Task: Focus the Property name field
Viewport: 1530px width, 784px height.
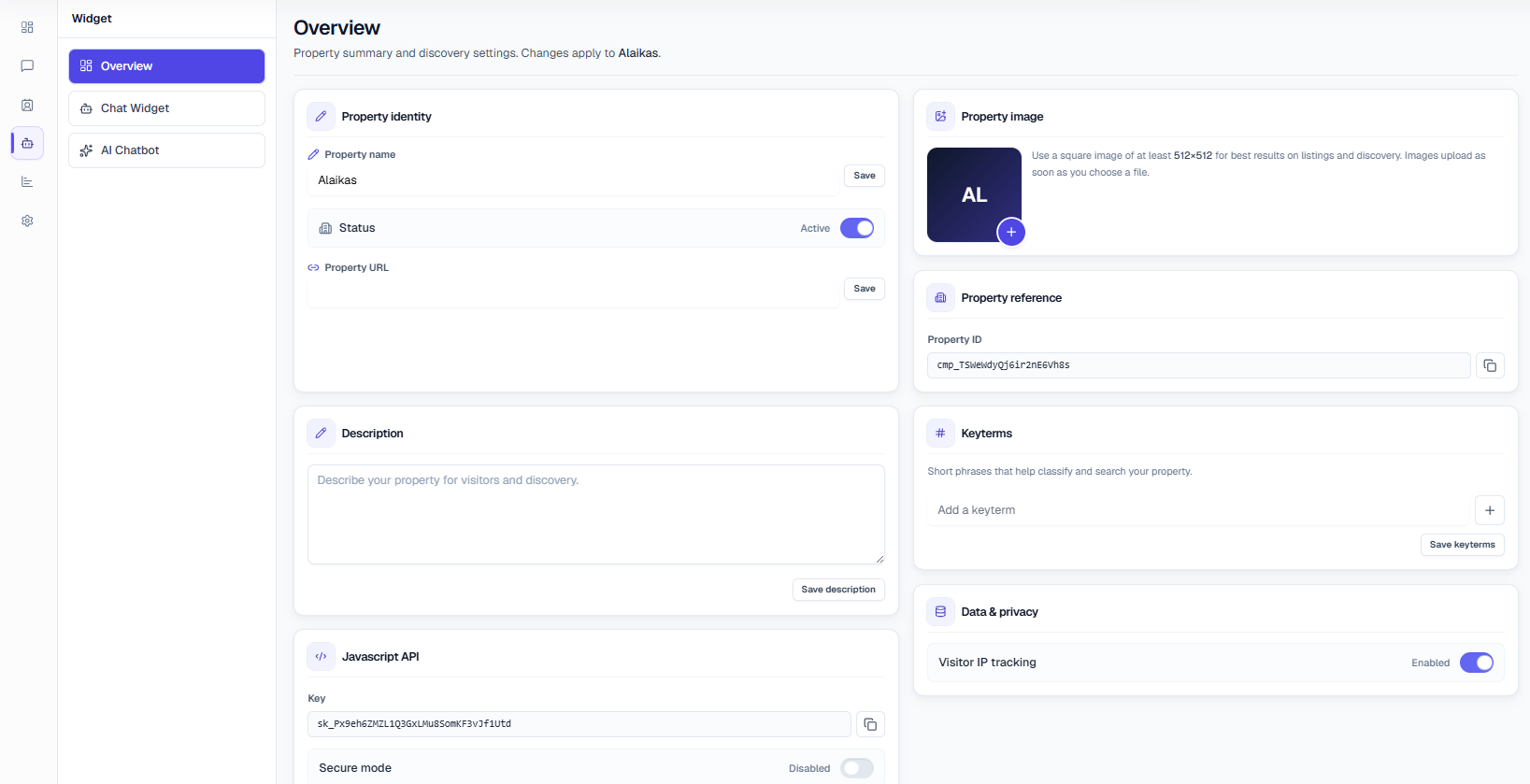Action: (x=574, y=180)
